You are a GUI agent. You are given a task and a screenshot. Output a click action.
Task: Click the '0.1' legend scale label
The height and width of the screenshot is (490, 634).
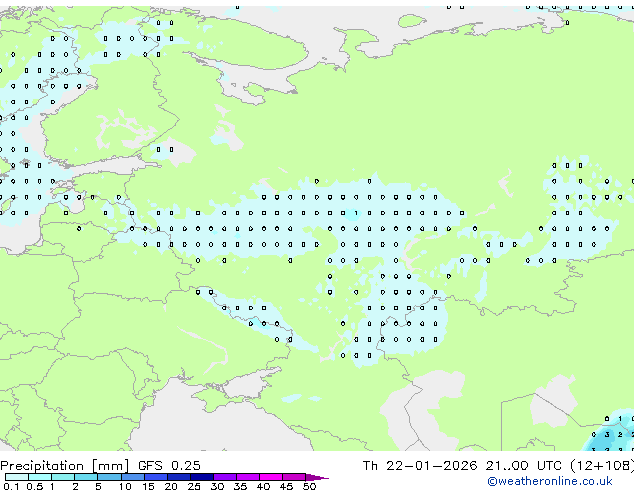[x=11, y=486]
